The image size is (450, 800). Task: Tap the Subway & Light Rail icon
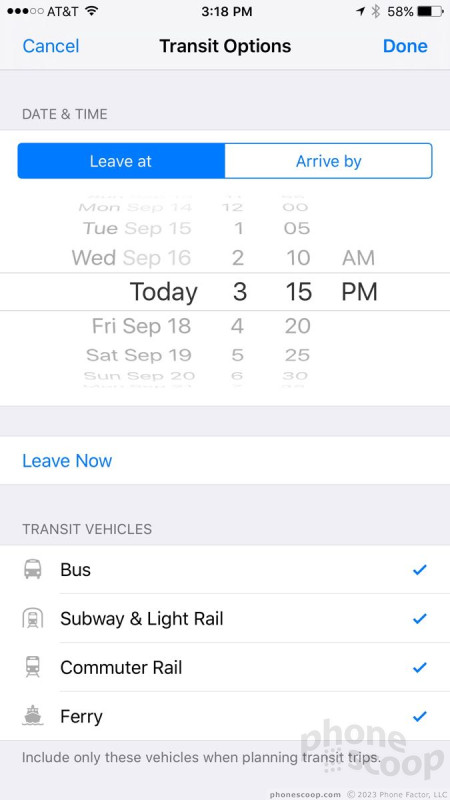point(33,618)
